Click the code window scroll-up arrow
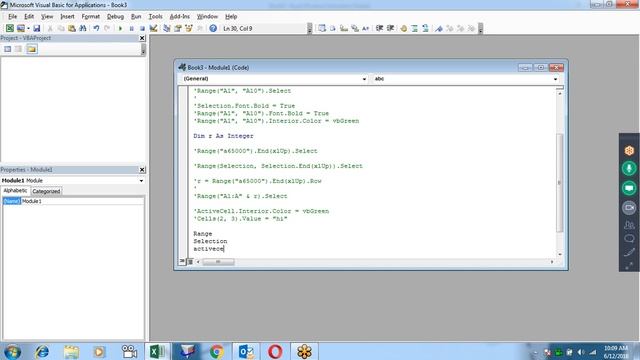This screenshot has height=360, width=640. pos(560,93)
